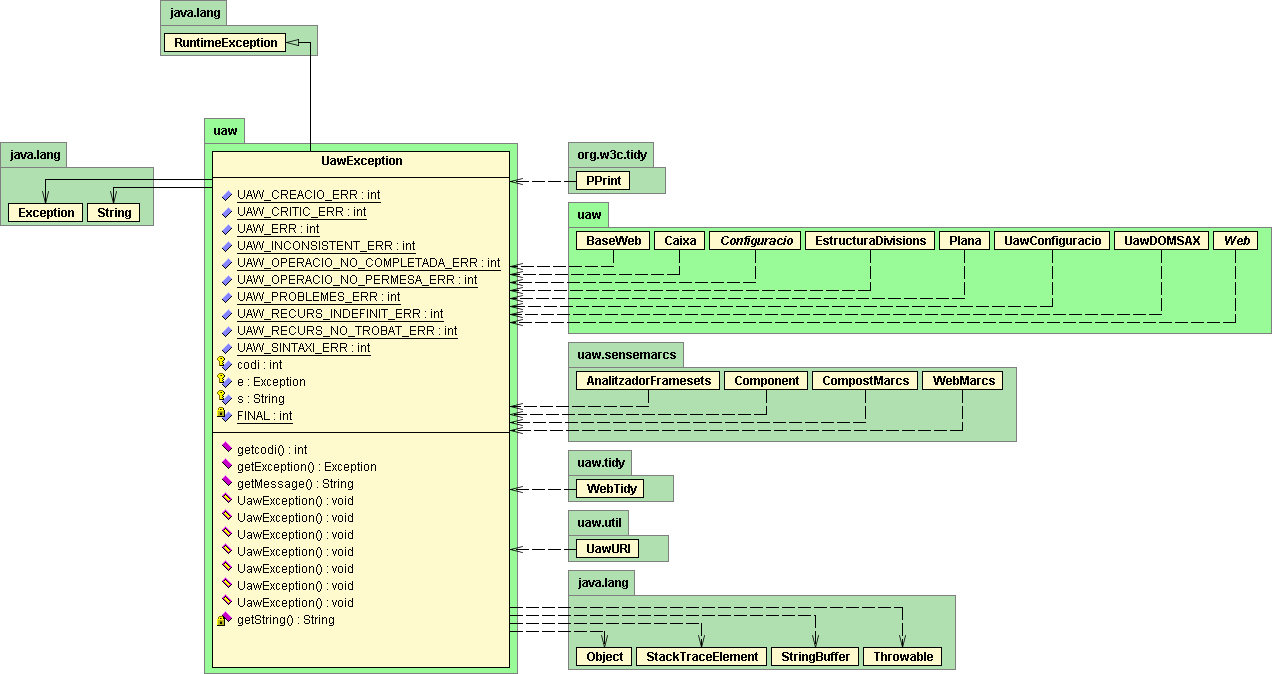This screenshot has height=674, width=1272.
Task: Select the AnalitzadorFramesets class box
Action: click(x=648, y=381)
